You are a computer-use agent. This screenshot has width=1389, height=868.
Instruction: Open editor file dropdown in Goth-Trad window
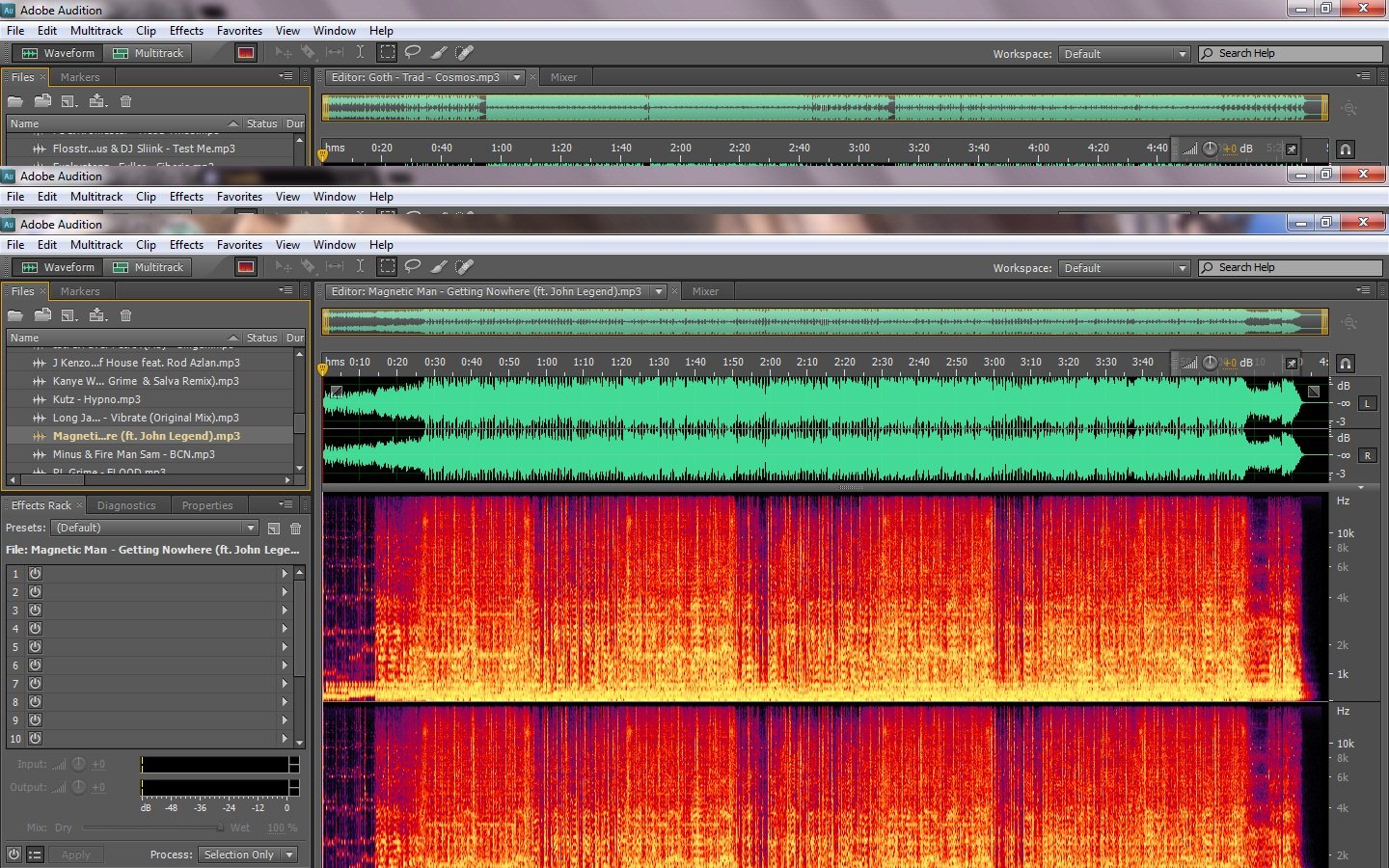[x=517, y=77]
